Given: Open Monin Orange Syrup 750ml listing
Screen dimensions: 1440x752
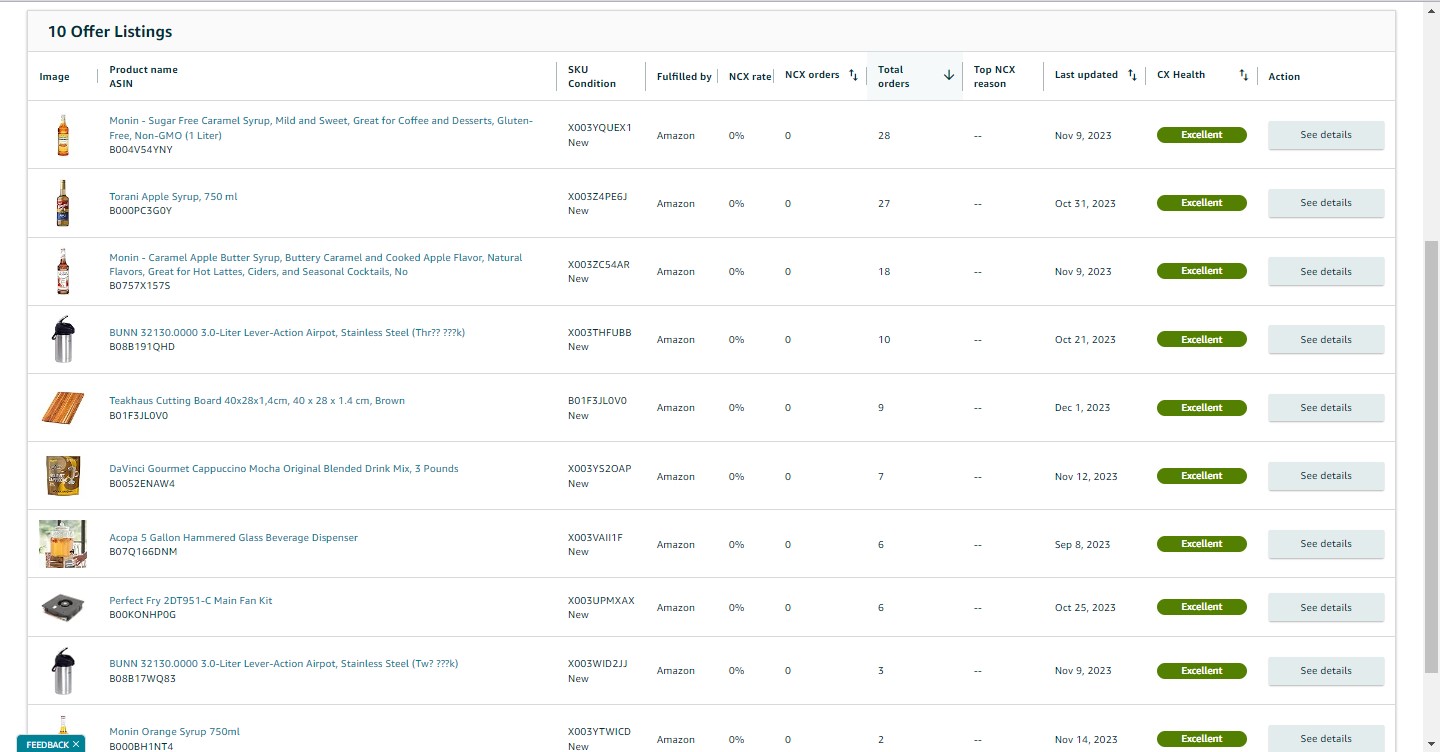Looking at the screenshot, I should (x=174, y=732).
